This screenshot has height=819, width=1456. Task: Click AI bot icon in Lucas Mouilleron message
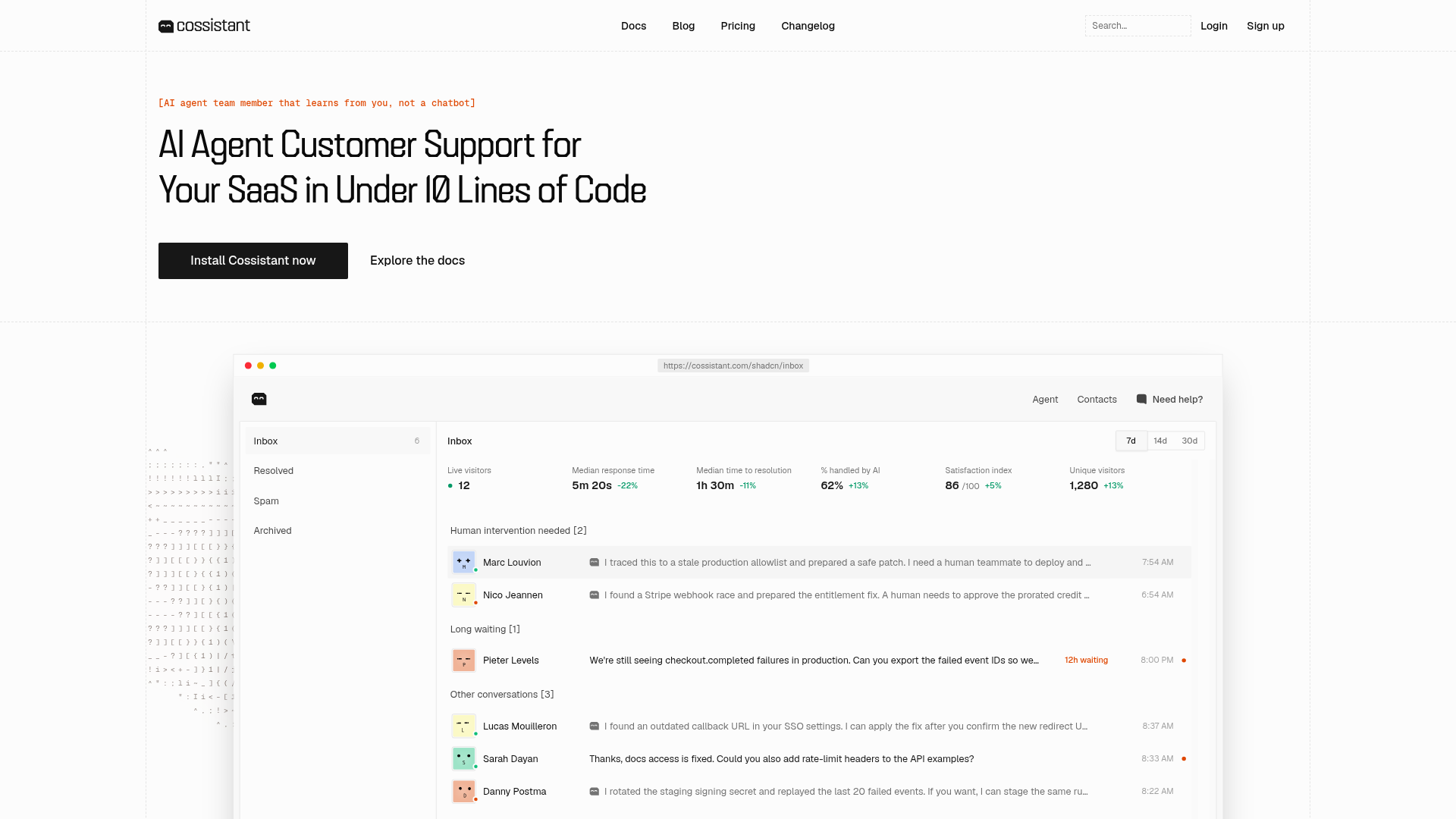595,726
